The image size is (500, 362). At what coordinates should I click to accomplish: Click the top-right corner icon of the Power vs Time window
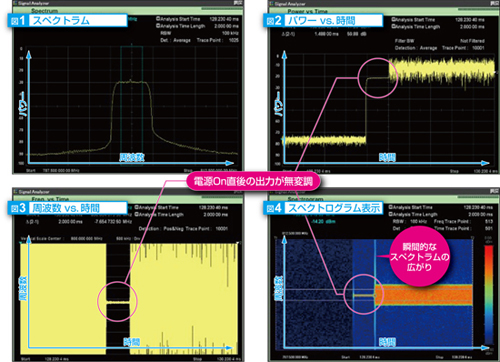(x=494, y=3)
